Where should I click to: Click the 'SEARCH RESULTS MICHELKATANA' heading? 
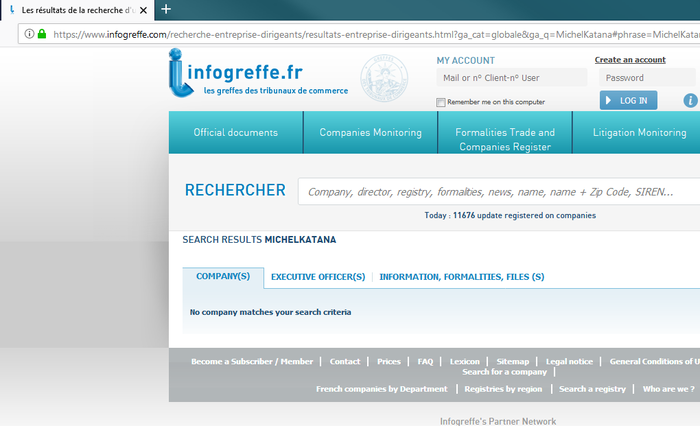[x=259, y=240]
